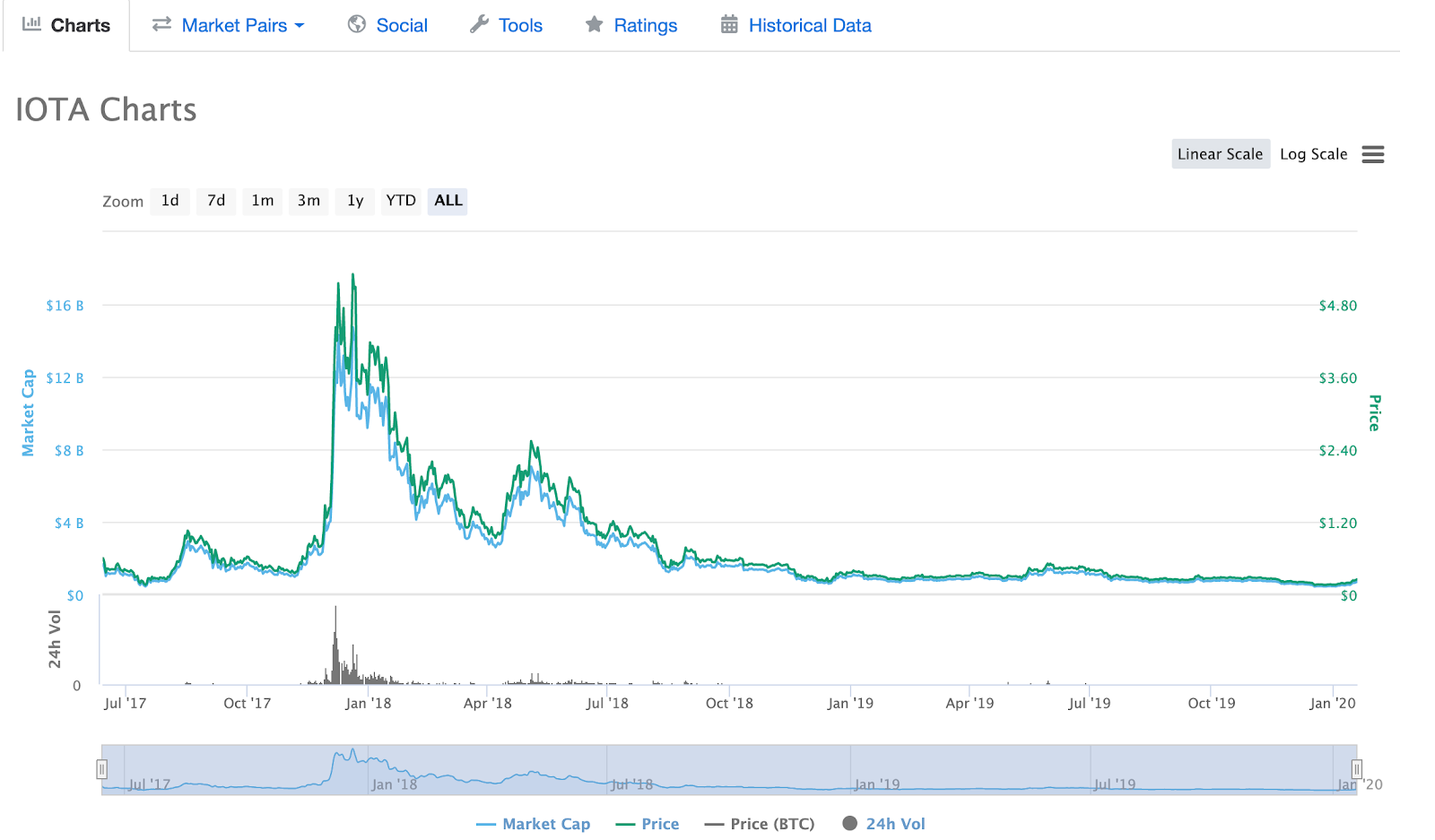1435x840 pixels.
Task: Open the Ratings tab
Action: click(631, 25)
